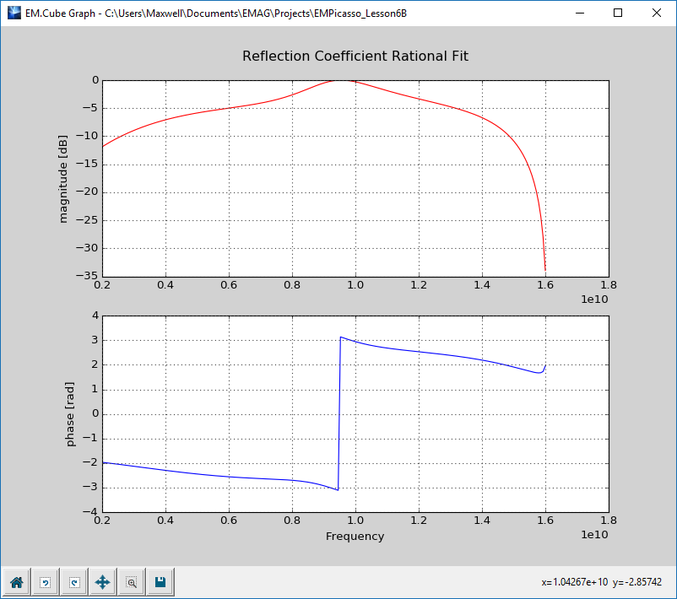Viewport: 677px width, 599px height.
Task: Click the phase [rad] axis label
Action: [x=70, y=414]
